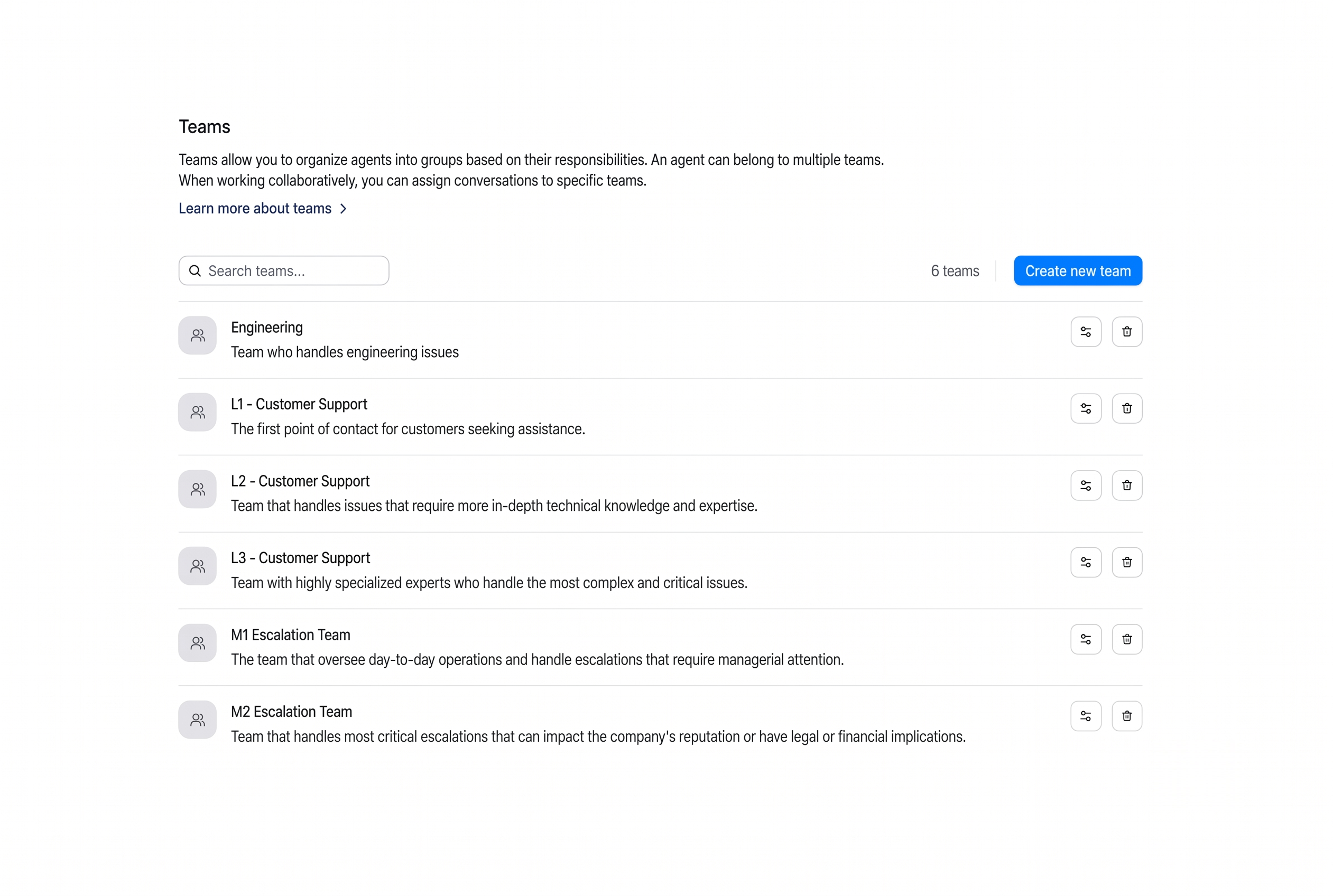
Task: Delete the M1 Escalation Team
Action: click(x=1127, y=639)
